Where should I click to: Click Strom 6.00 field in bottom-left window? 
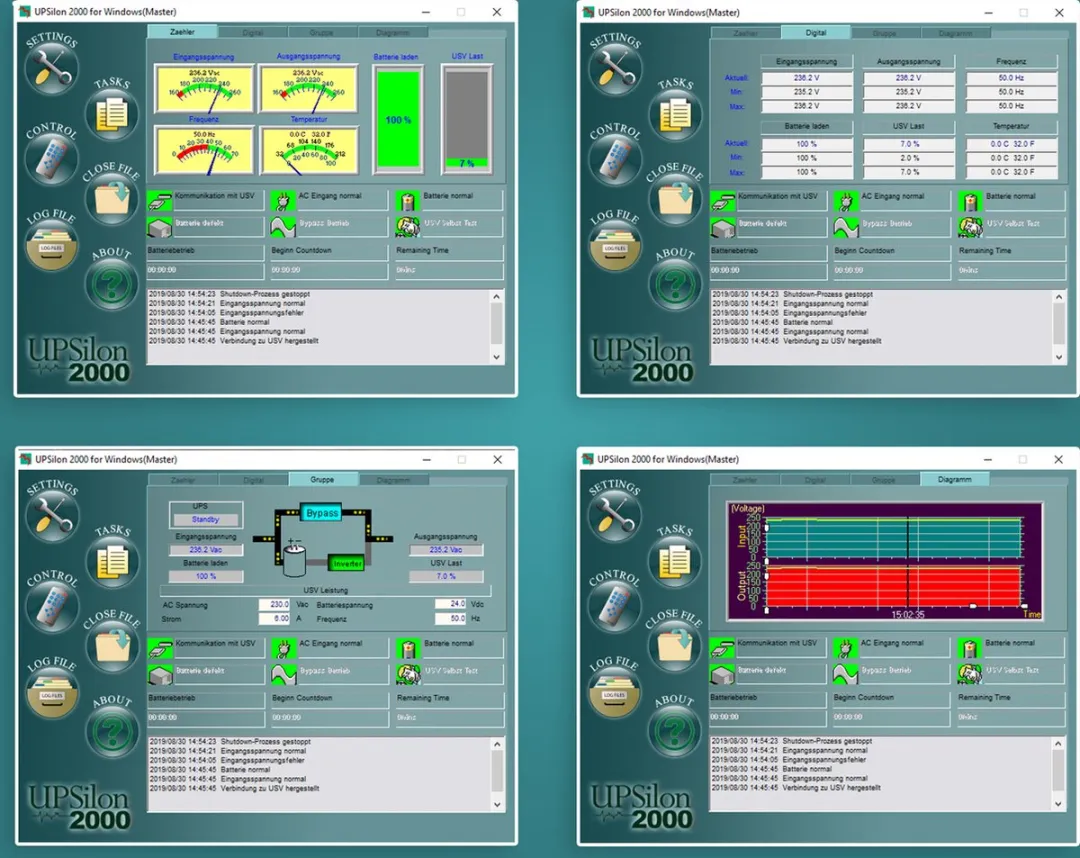pyautogui.click(x=274, y=618)
